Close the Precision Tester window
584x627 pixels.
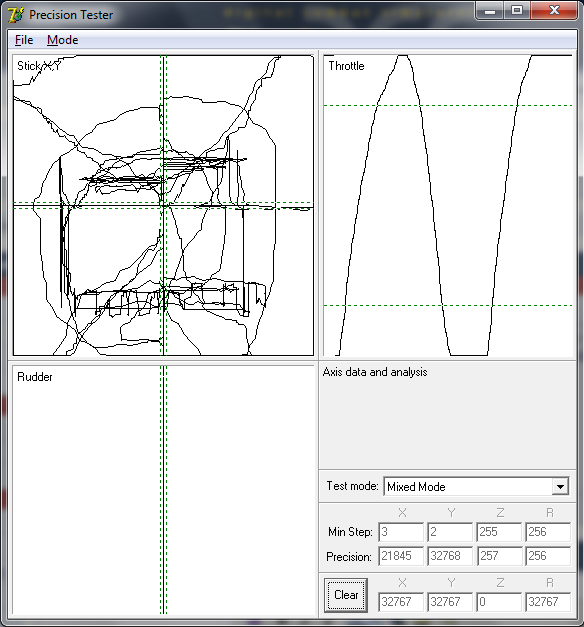(554, 11)
